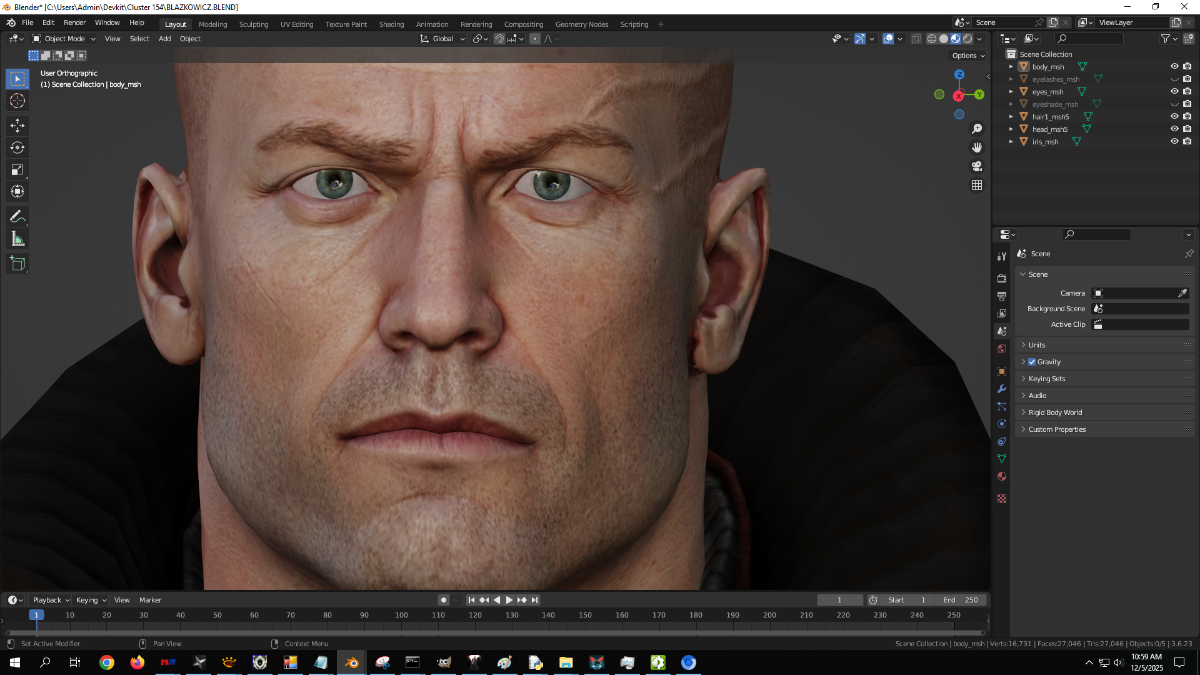Click the camera view icon in viewport

pyautogui.click(x=977, y=166)
